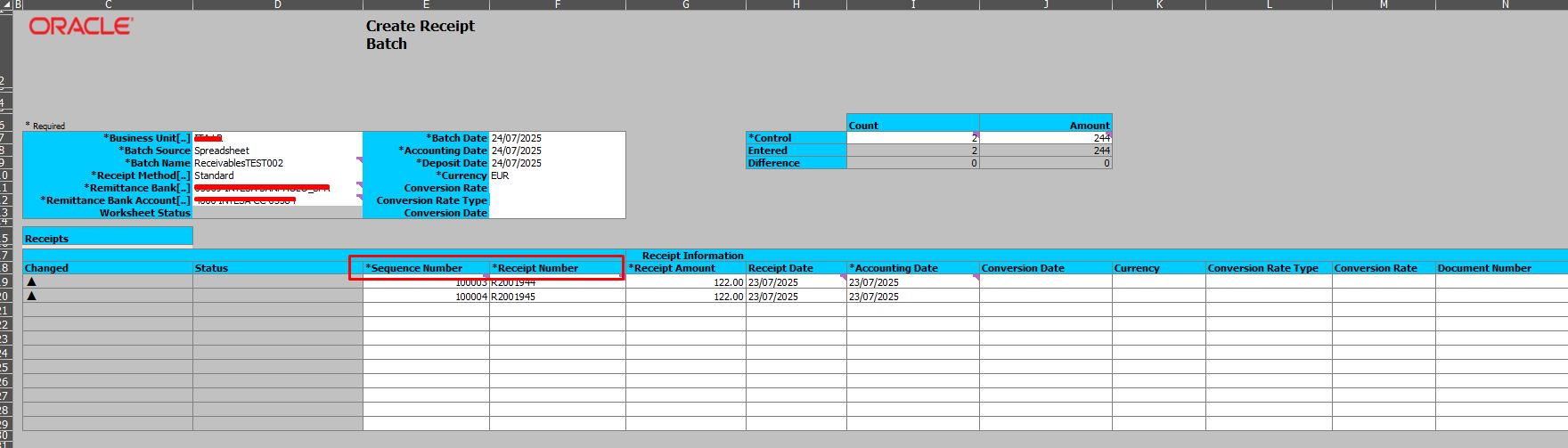Select the 122.00 amount for receipt R2001945
This screenshot has width=1568, height=448.
click(x=686, y=296)
